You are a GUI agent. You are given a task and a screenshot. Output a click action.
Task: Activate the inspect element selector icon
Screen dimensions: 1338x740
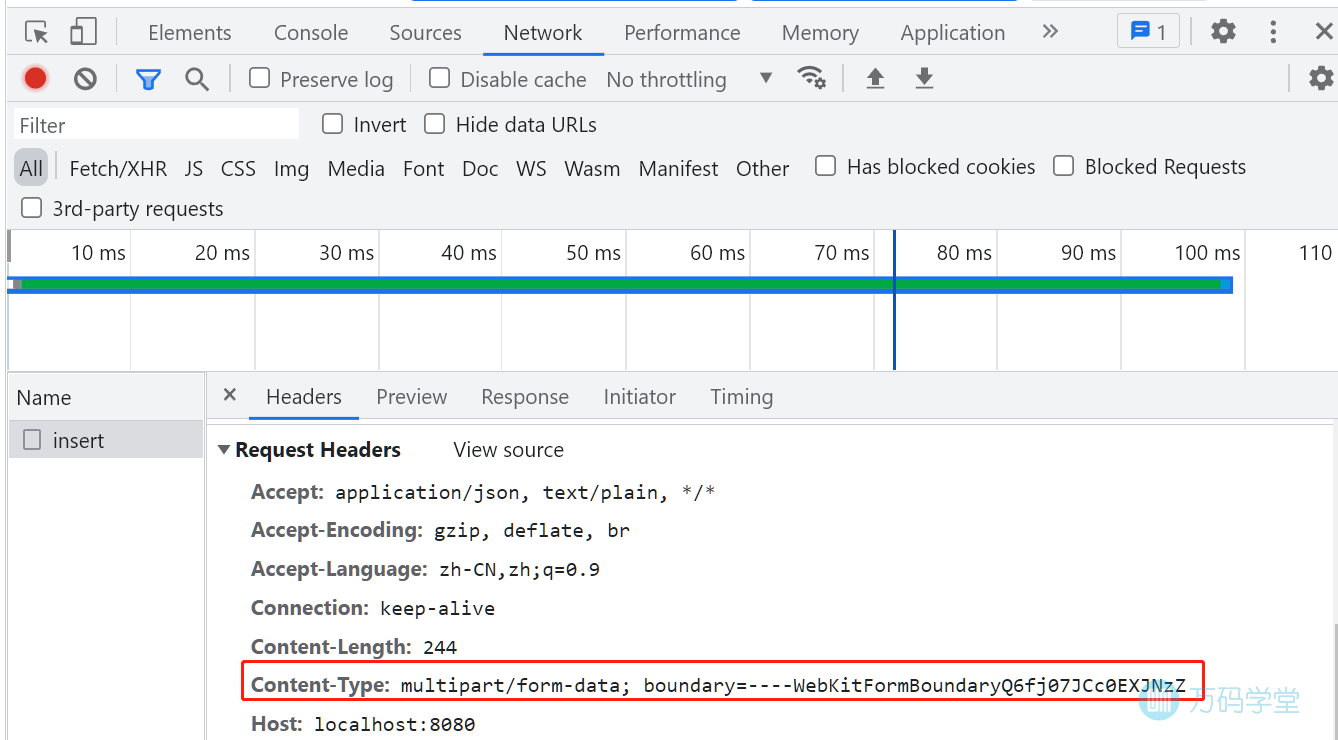pos(37,32)
